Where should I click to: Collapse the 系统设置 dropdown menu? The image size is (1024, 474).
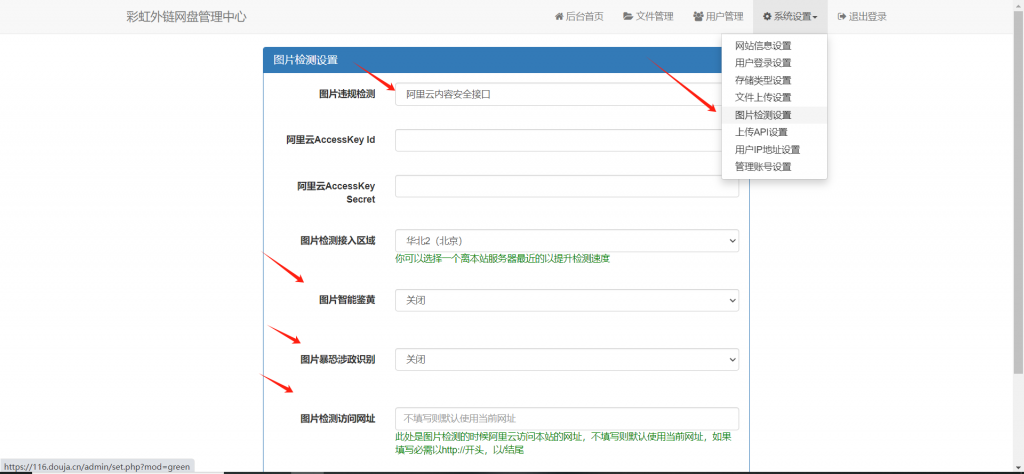(790, 17)
